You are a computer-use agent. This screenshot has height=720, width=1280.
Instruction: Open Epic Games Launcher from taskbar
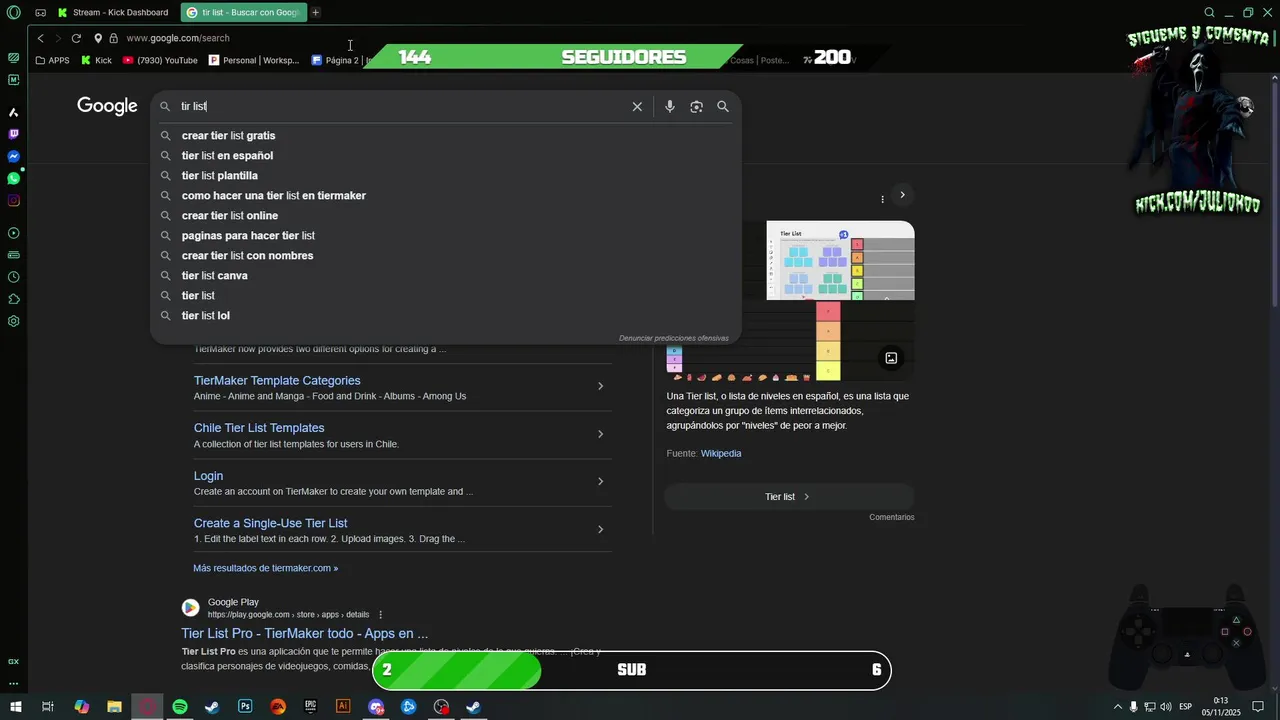tap(310, 707)
